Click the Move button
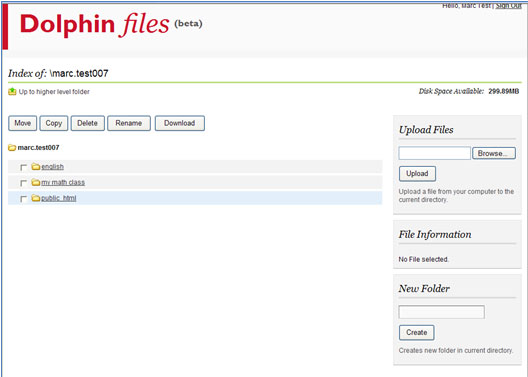This screenshot has height=377, width=528. [23, 123]
